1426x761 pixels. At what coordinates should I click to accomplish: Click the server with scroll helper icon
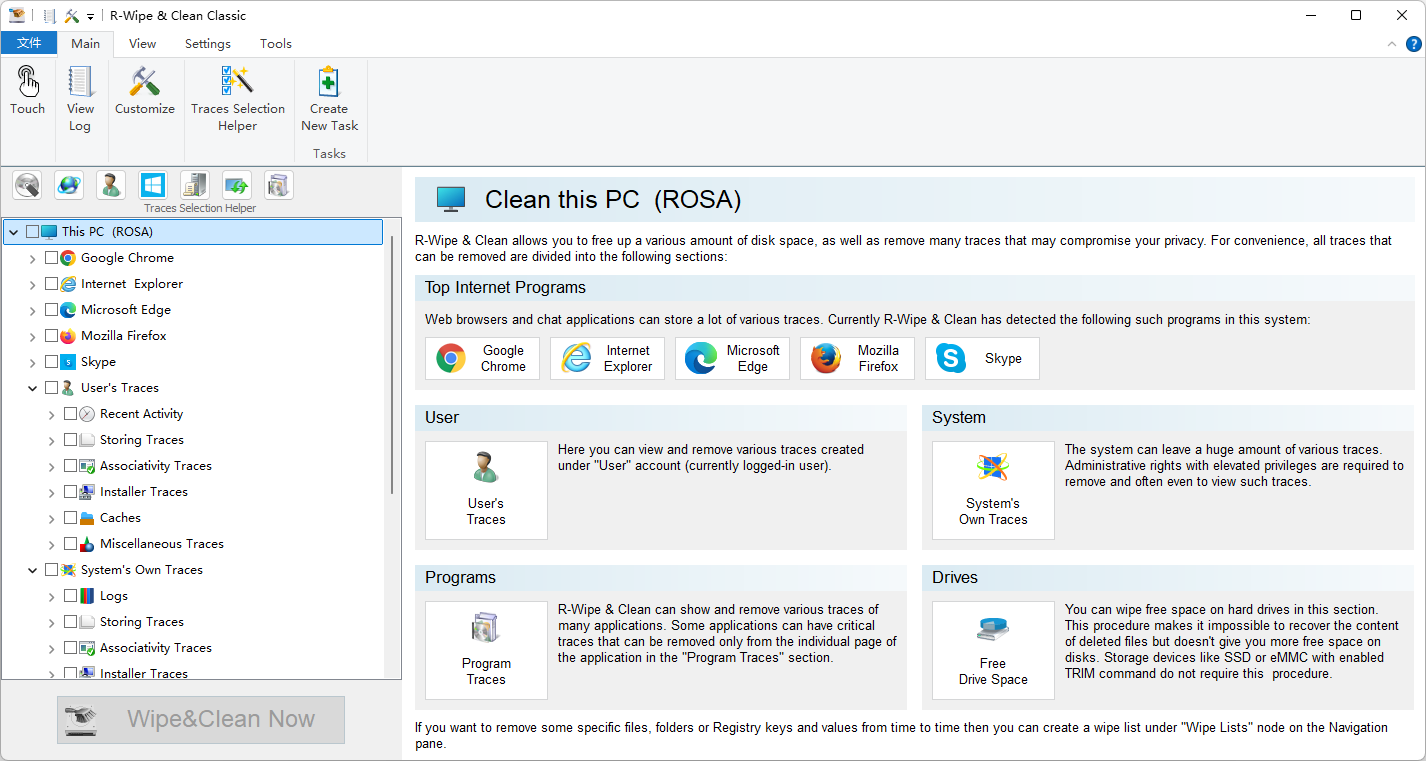195,185
